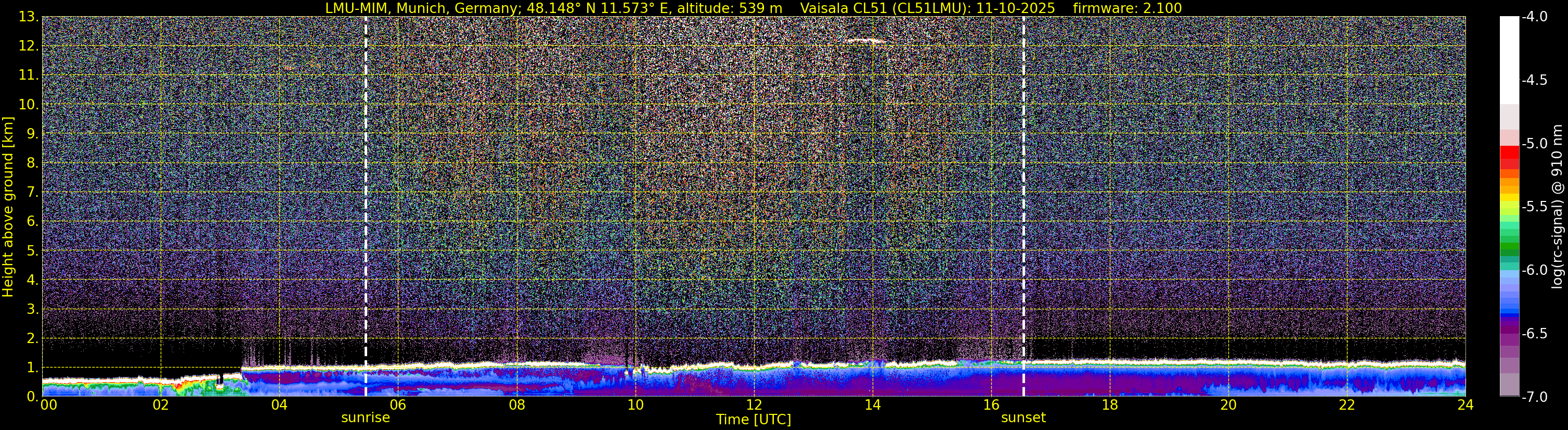Click the height tick label '3.'
1568x430 pixels.
coord(32,309)
